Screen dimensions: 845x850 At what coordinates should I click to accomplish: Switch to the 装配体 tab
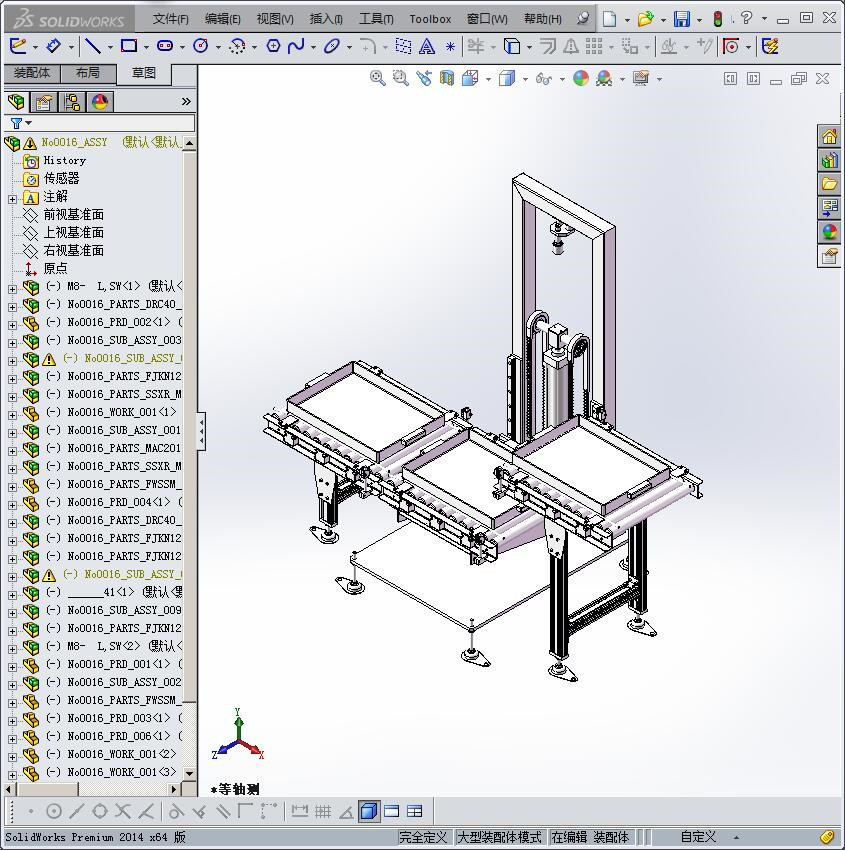(31, 73)
